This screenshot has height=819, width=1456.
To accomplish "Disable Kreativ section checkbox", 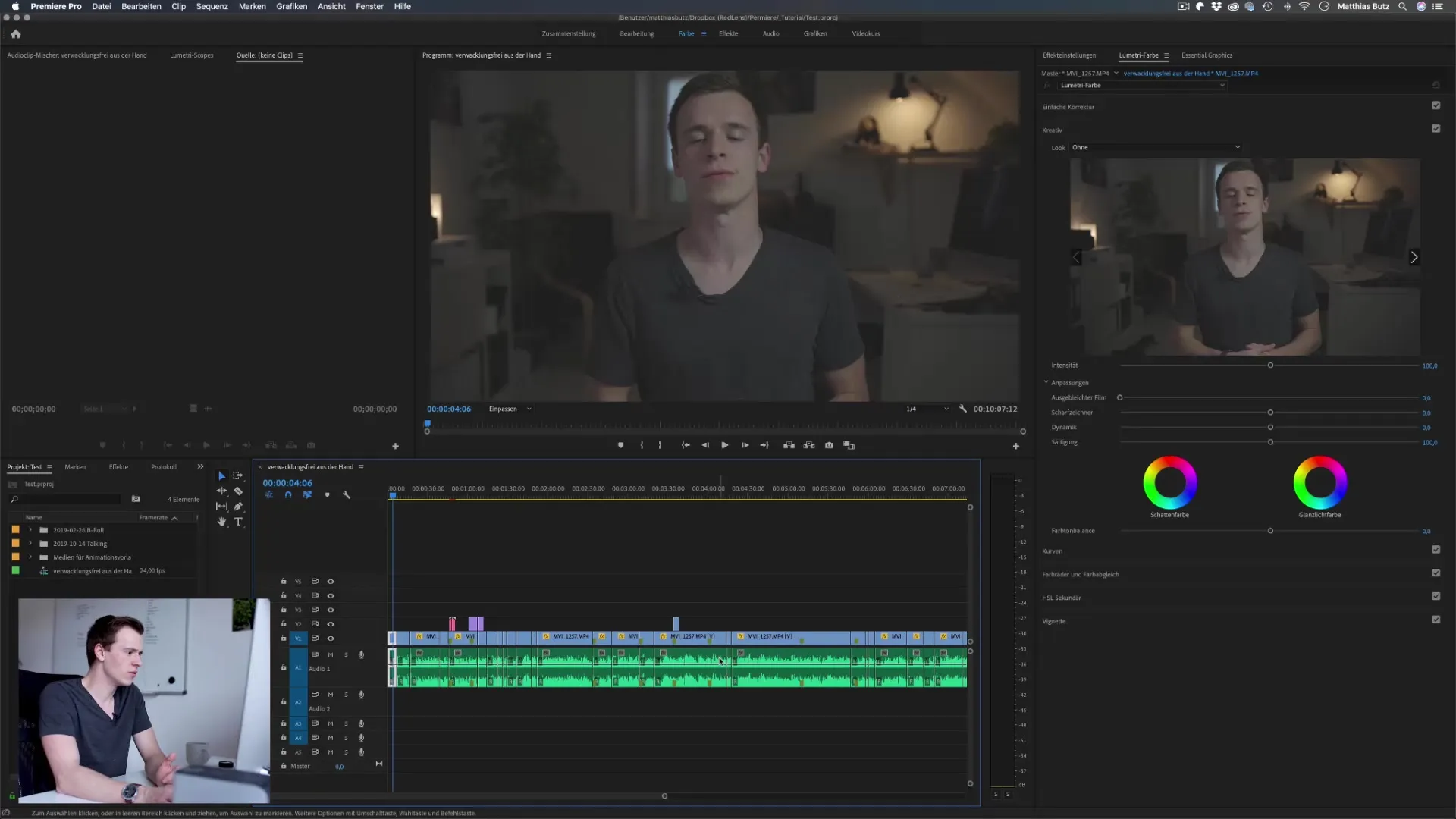I will coord(1436,129).
